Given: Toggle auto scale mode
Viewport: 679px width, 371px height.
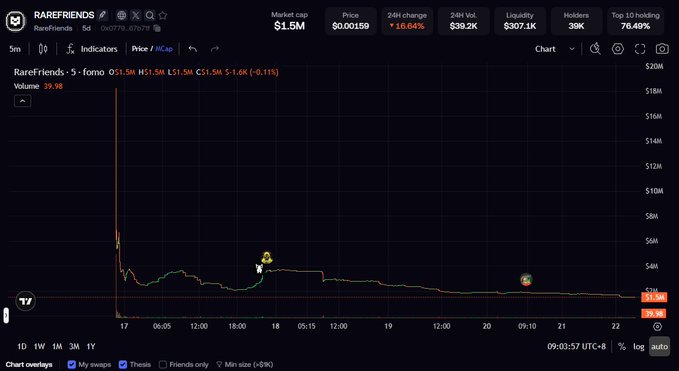Looking at the screenshot, I should tap(660, 346).
